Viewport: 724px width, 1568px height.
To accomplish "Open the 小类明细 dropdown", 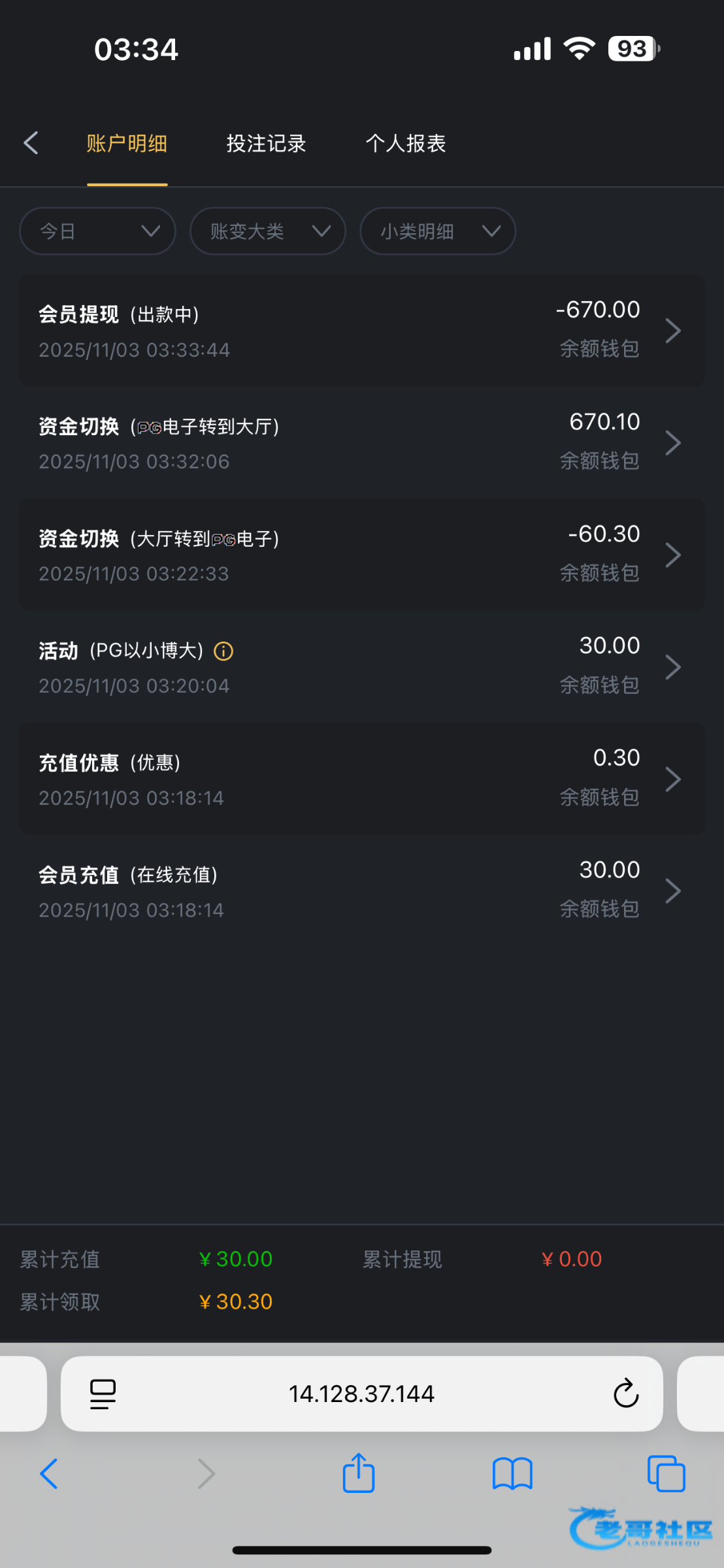I will tap(438, 231).
